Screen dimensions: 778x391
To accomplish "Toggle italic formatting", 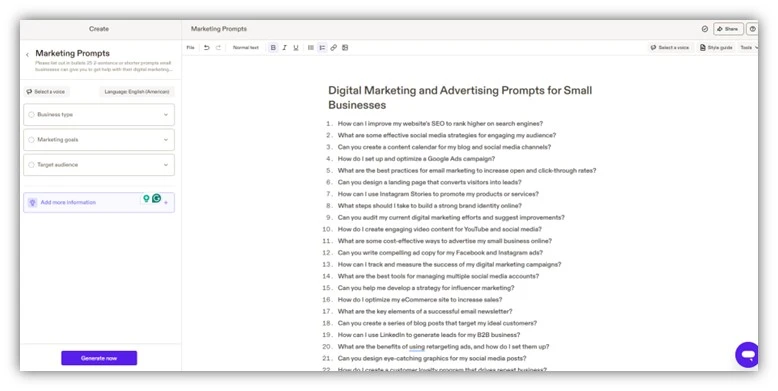I will (284, 48).
